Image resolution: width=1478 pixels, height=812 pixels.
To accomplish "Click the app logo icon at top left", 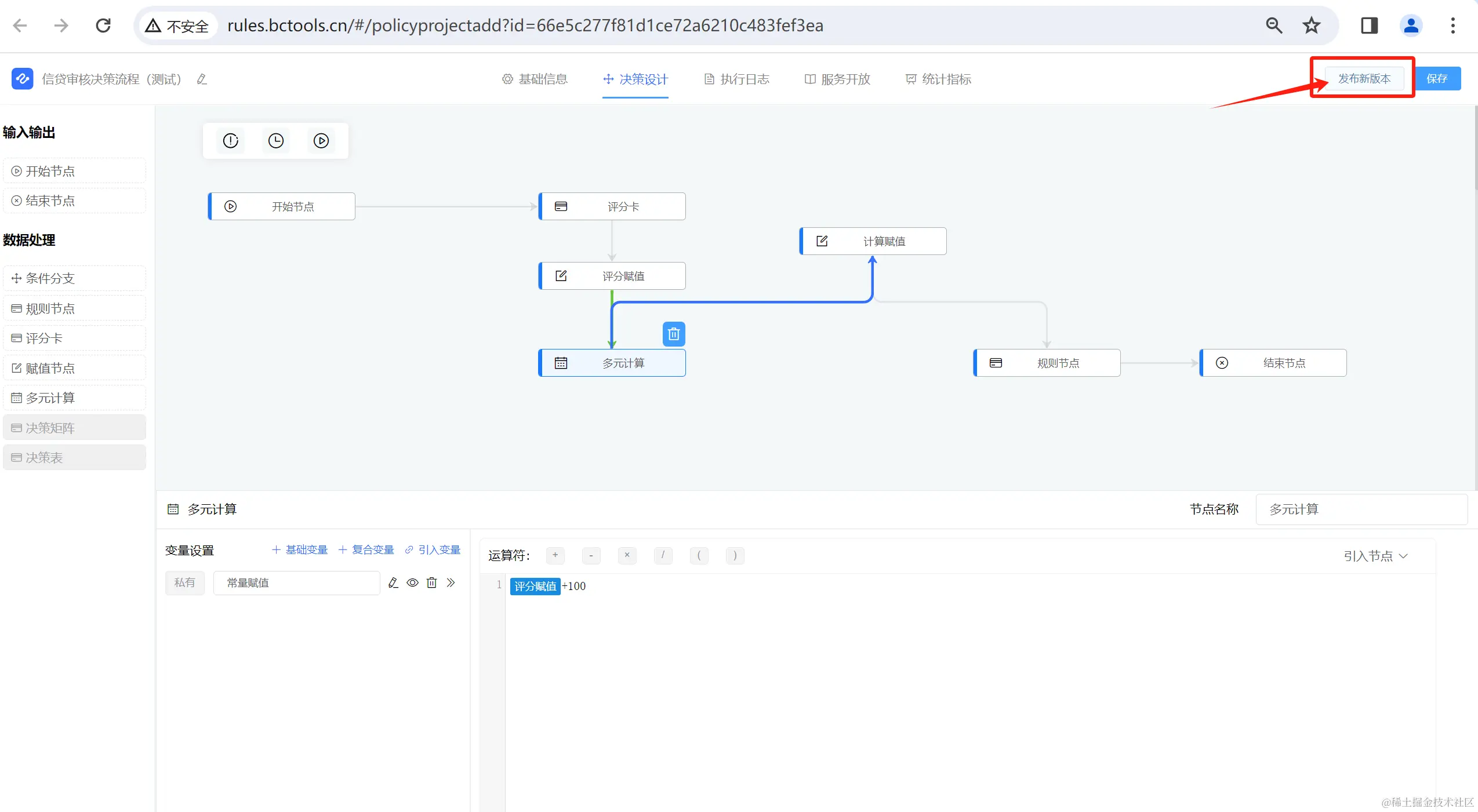I will click(x=22, y=79).
